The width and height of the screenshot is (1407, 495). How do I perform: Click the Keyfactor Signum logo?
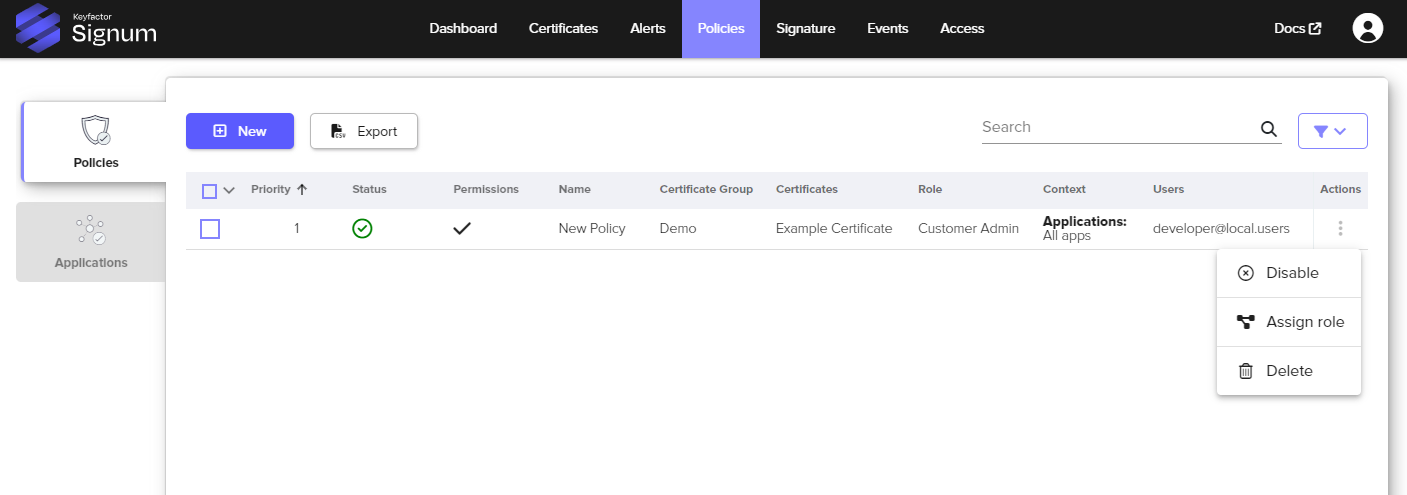tap(86, 28)
